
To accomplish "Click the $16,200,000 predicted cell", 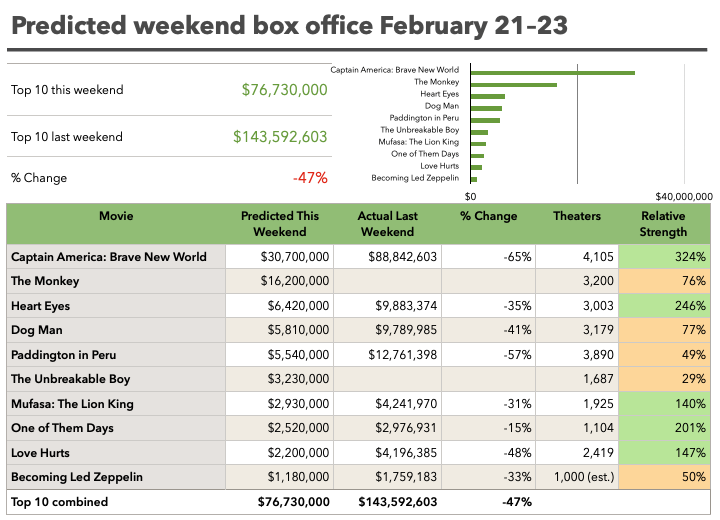I will (280, 281).
